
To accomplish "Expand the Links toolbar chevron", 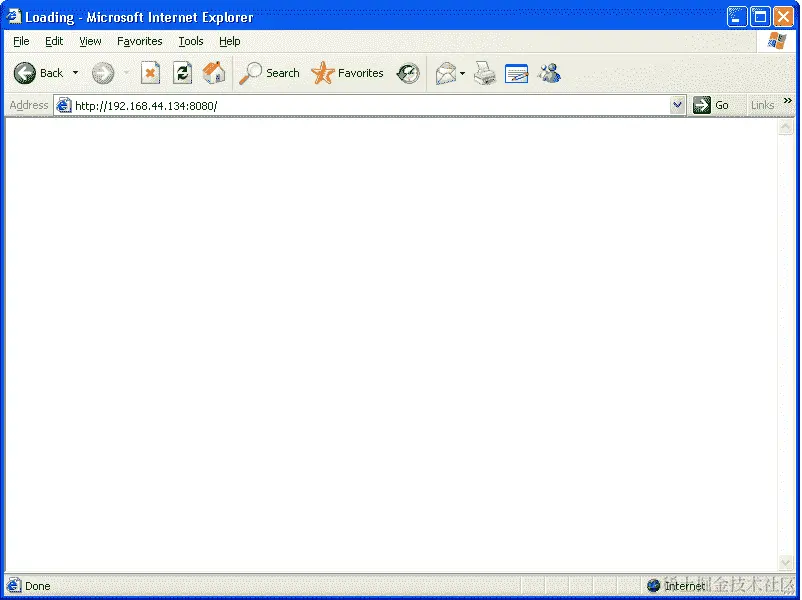I will tap(788, 101).
